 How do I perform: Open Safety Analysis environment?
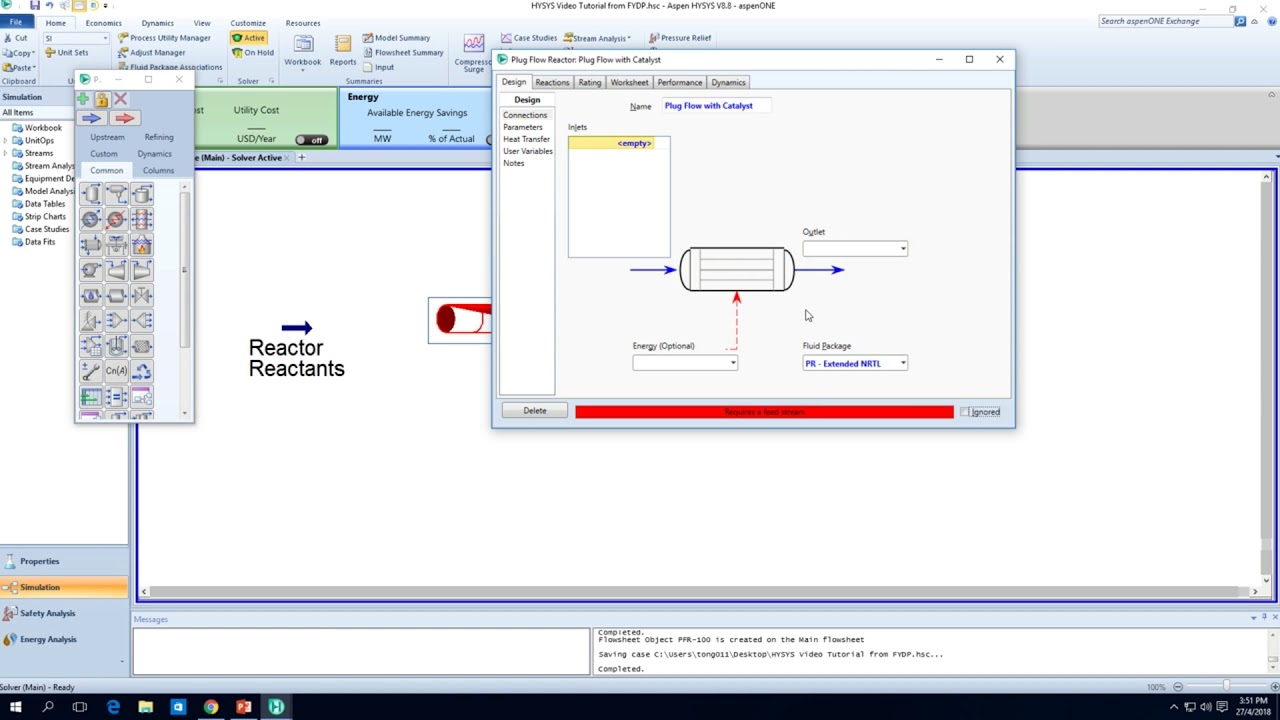(x=47, y=613)
